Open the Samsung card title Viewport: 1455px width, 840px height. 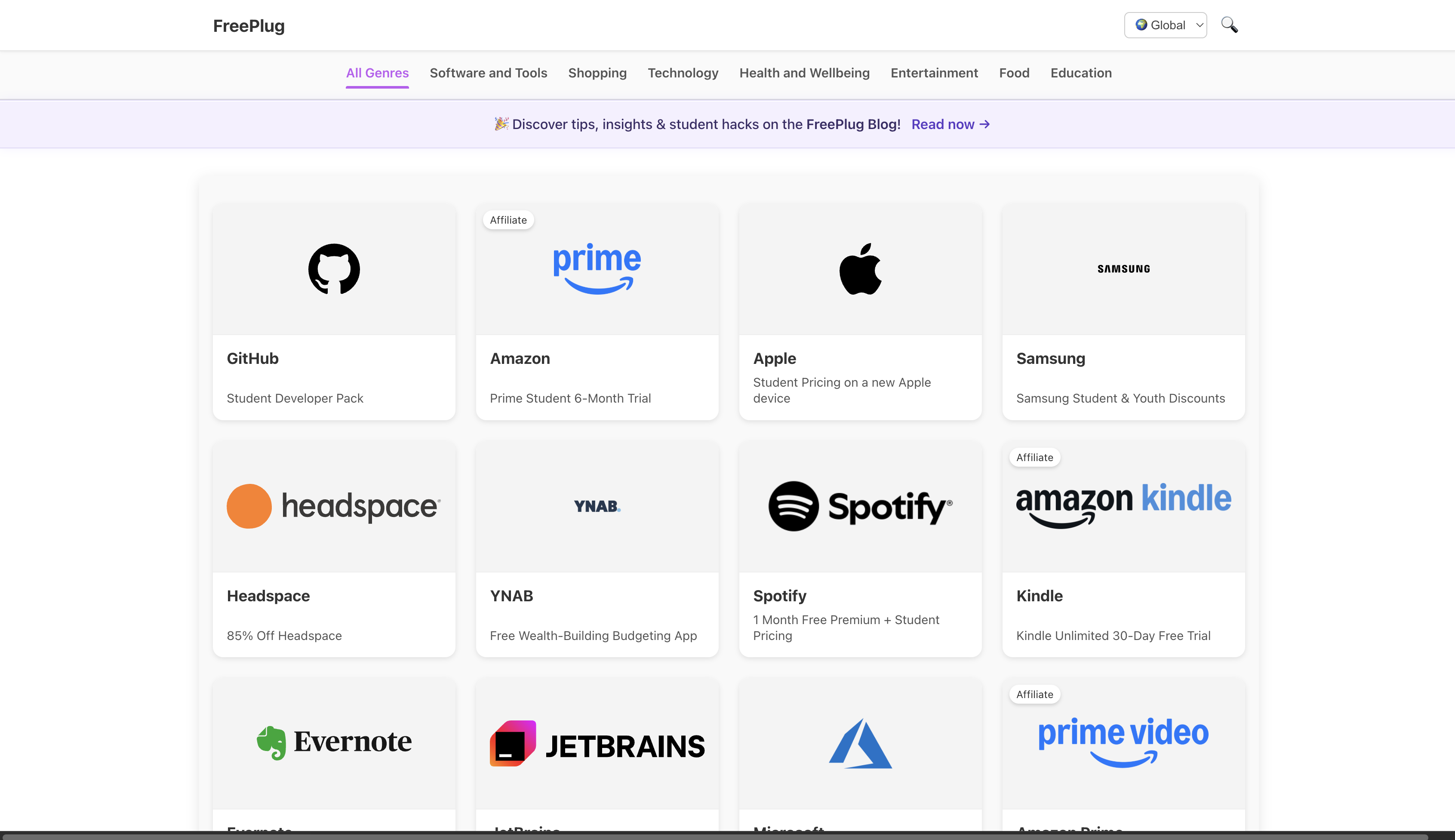1051,358
